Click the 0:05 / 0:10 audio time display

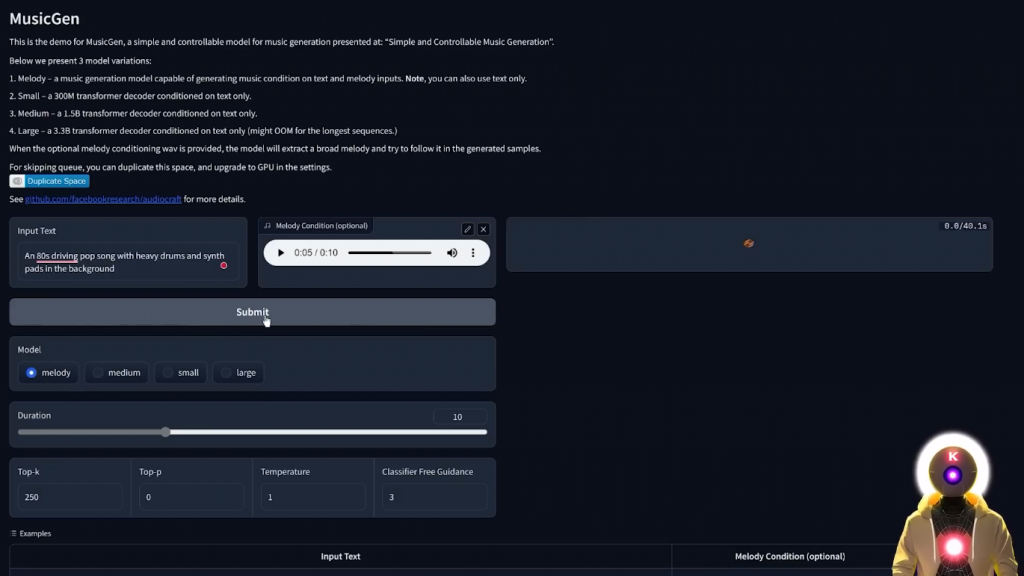[x=316, y=253]
